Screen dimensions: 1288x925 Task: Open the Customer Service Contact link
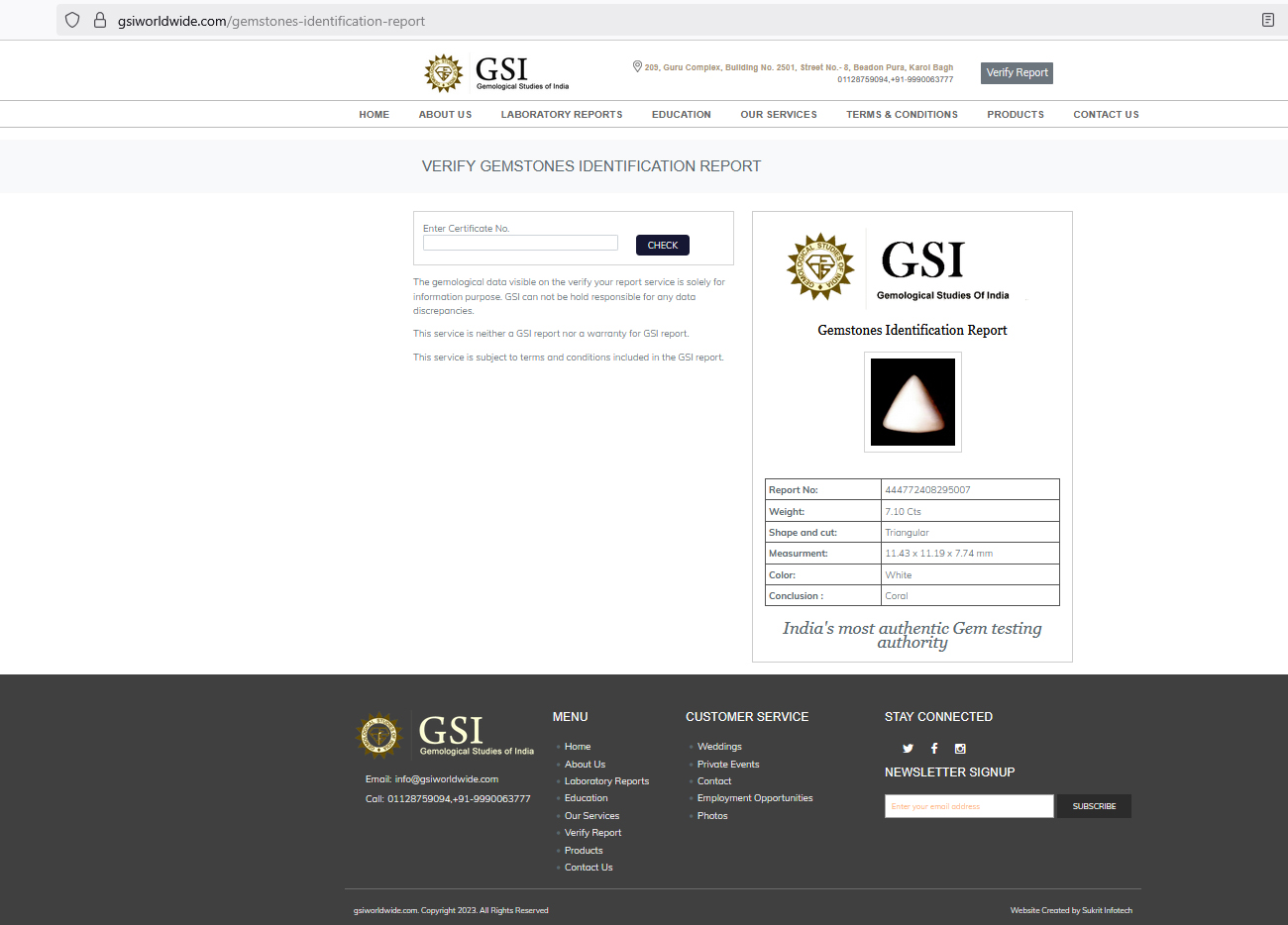point(714,781)
